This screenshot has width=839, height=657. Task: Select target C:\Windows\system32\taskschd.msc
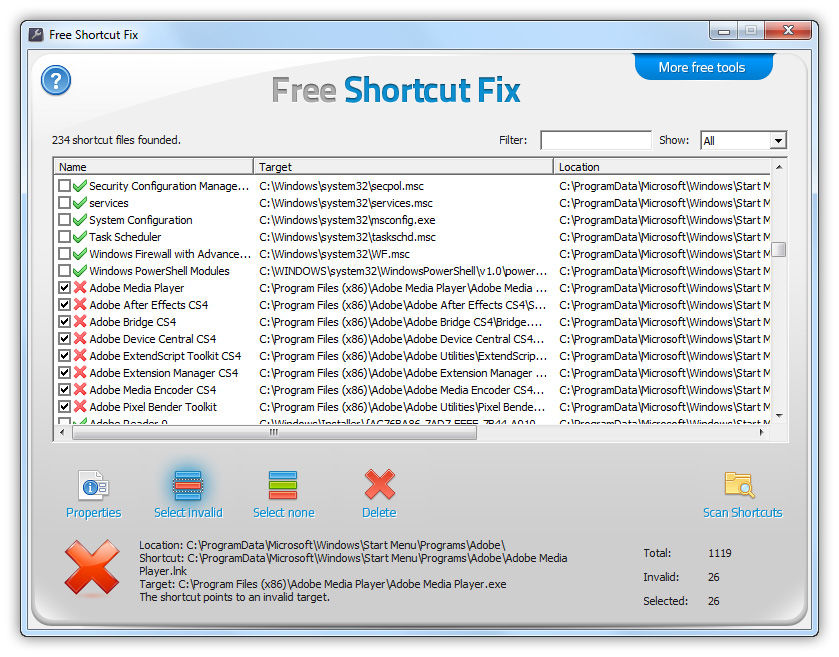[x=347, y=237]
